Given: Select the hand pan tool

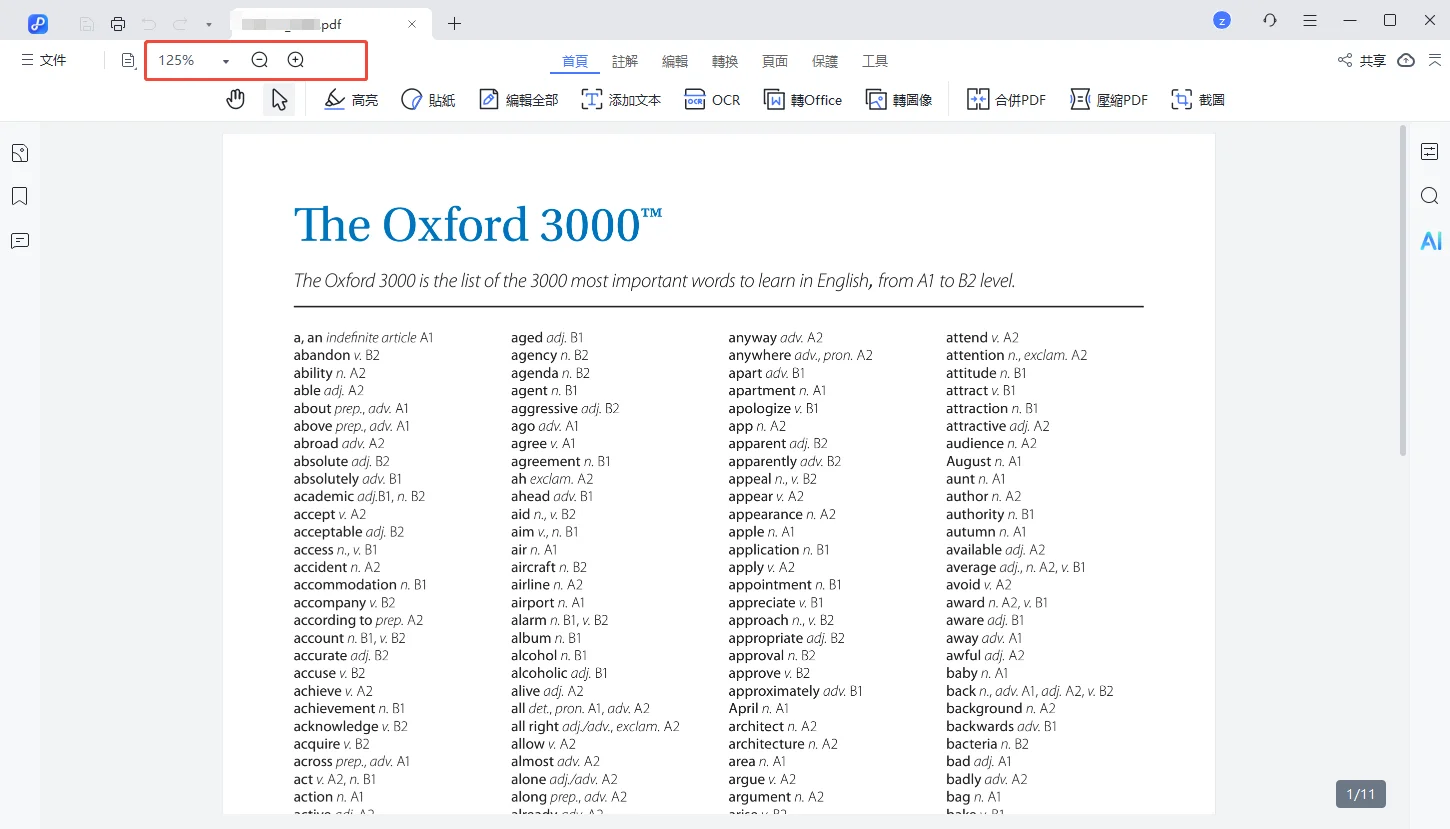Looking at the screenshot, I should point(236,99).
